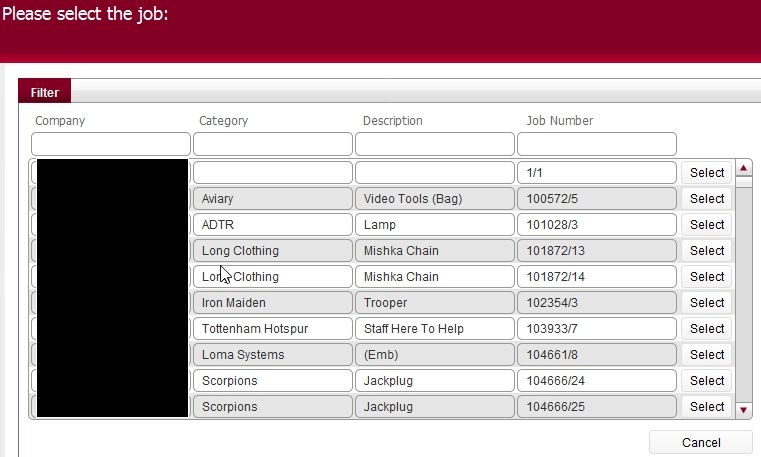Image resolution: width=761 pixels, height=457 pixels.
Task: Select Long Clothing job 101872/13
Action: [x=706, y=251]
